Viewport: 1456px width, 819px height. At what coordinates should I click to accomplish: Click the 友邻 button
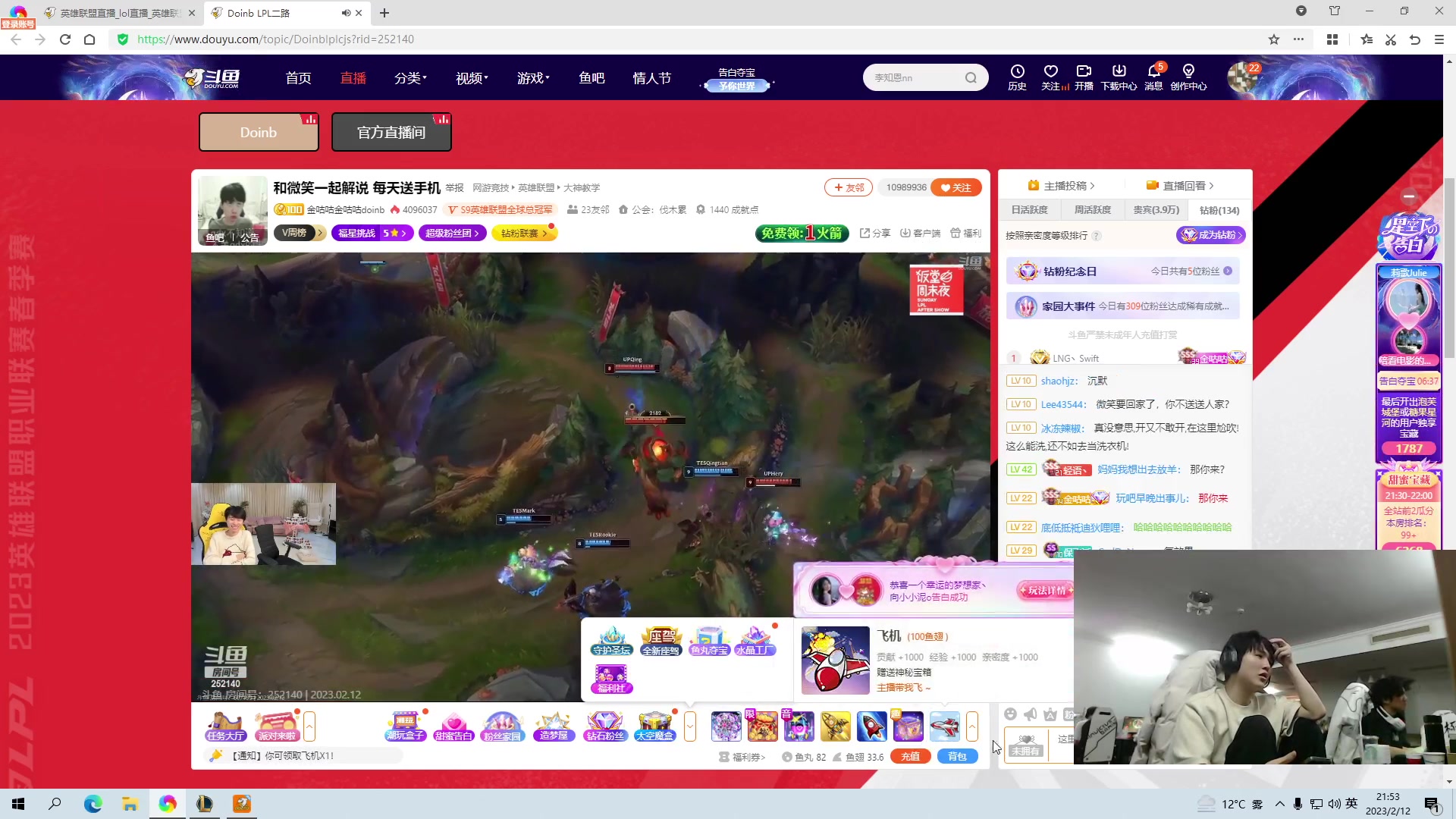(x=849, y=187)
